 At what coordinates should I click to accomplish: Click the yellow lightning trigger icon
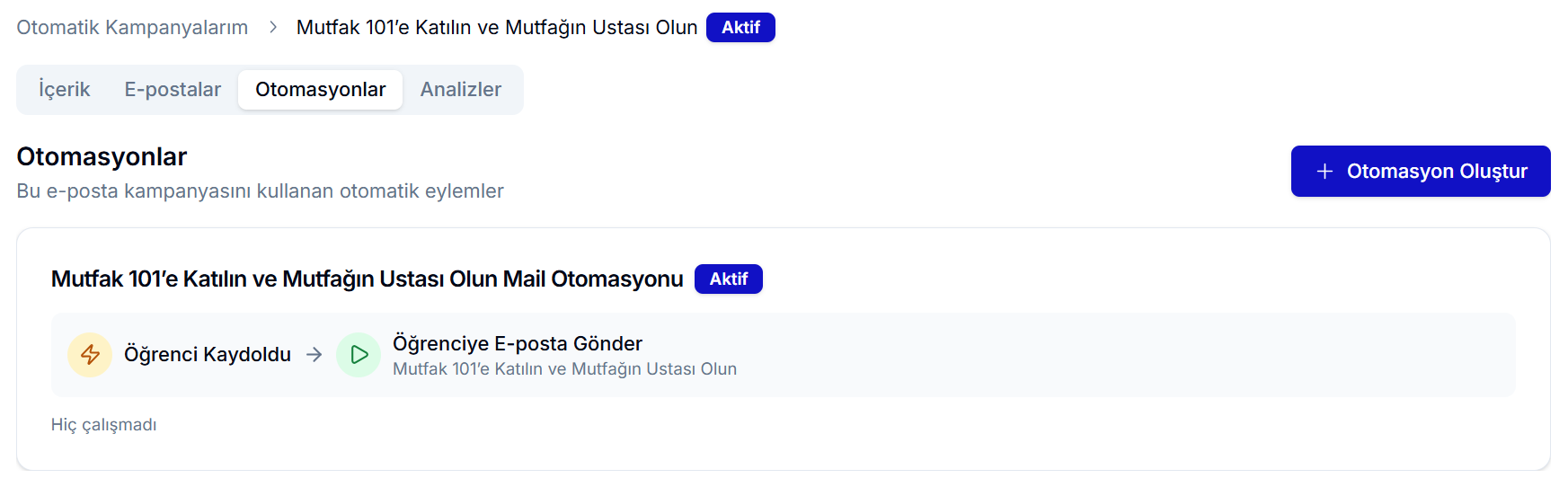pos(90,355)
